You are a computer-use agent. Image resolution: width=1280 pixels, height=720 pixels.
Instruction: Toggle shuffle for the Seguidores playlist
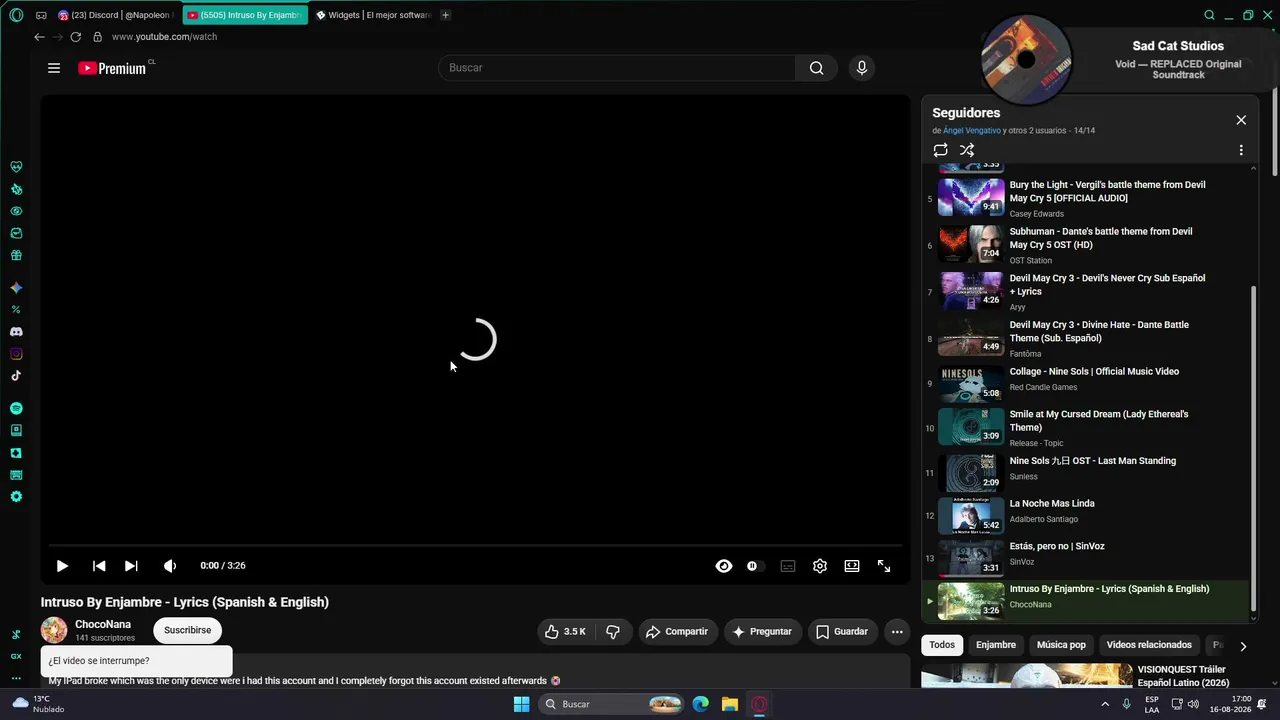967,150
